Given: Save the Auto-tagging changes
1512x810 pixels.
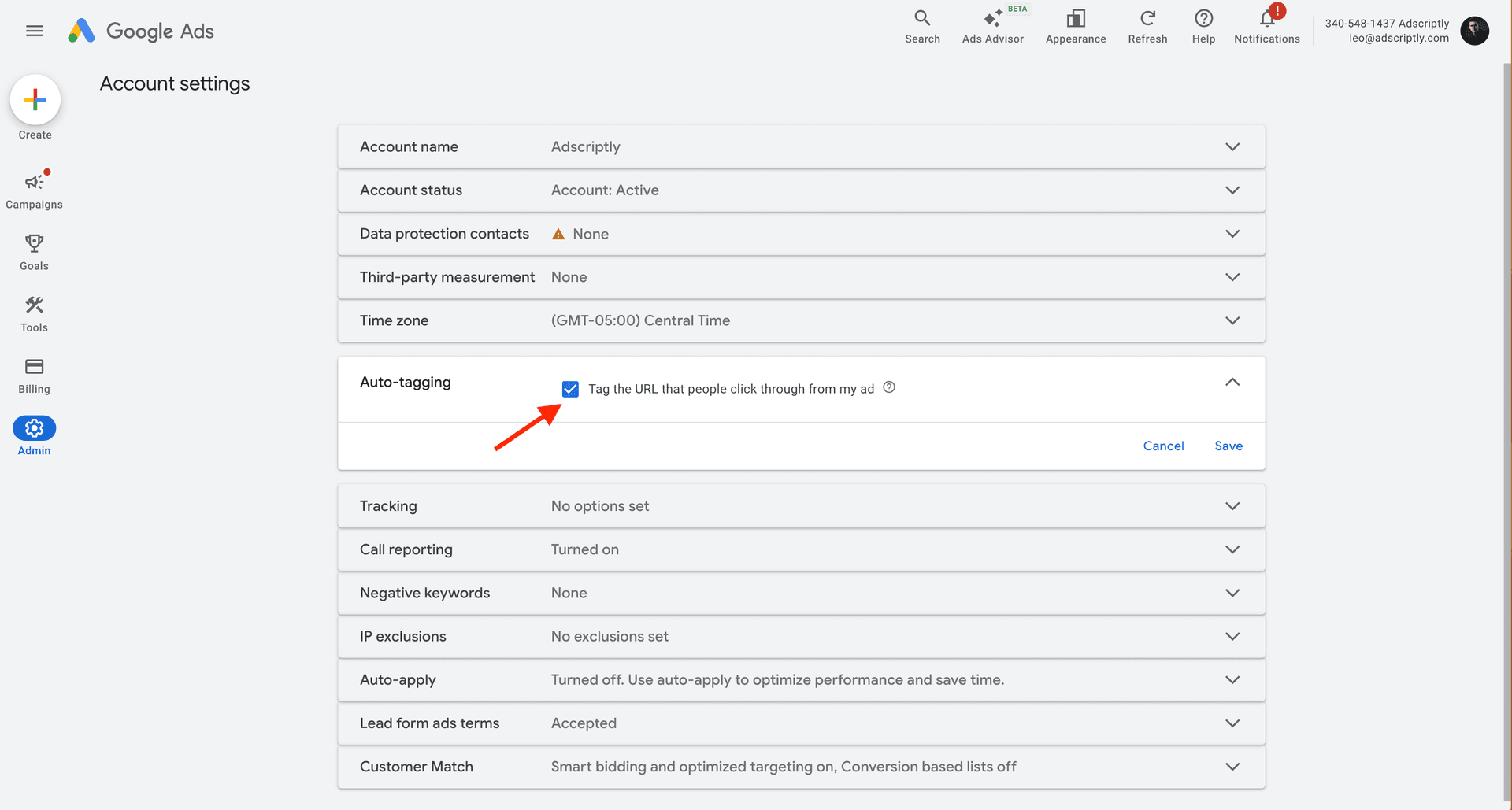Looking at the screenshot, I should click(x=1228, y=446).
